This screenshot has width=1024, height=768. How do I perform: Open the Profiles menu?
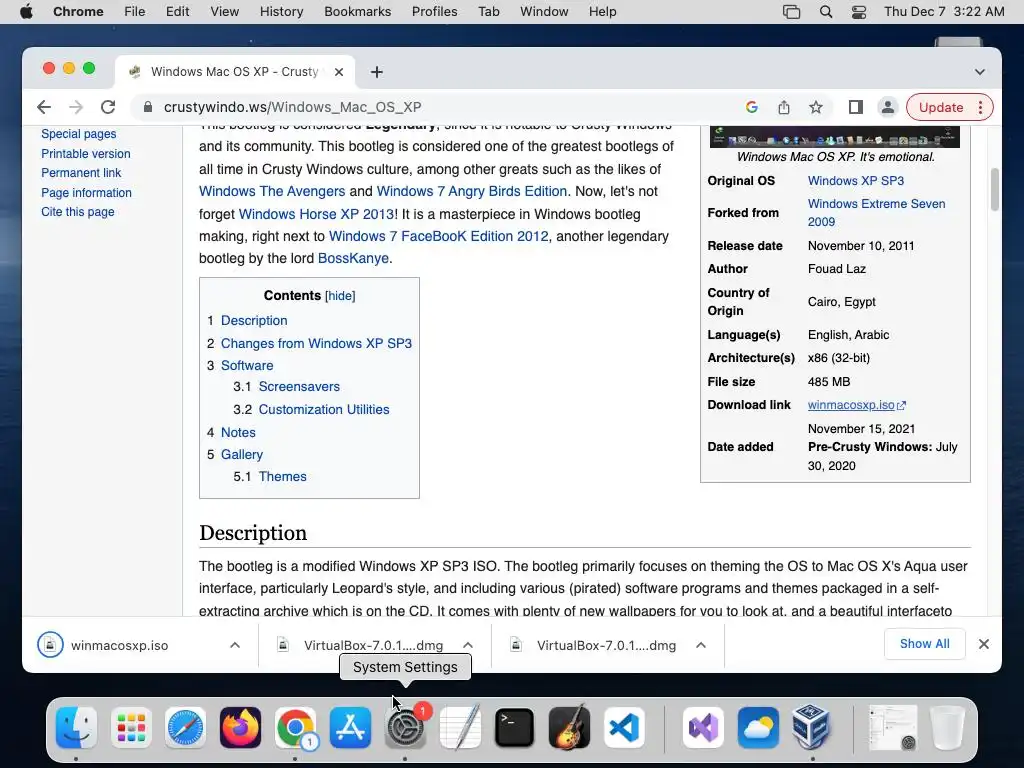coord(434,12)
